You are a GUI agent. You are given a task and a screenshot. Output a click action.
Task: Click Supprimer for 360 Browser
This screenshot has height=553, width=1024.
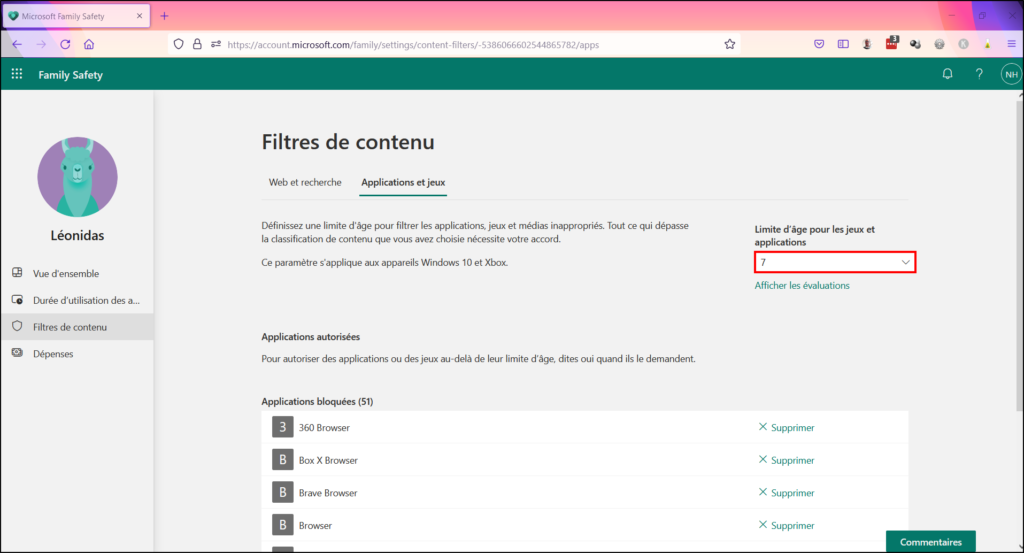tap(786, 428)
